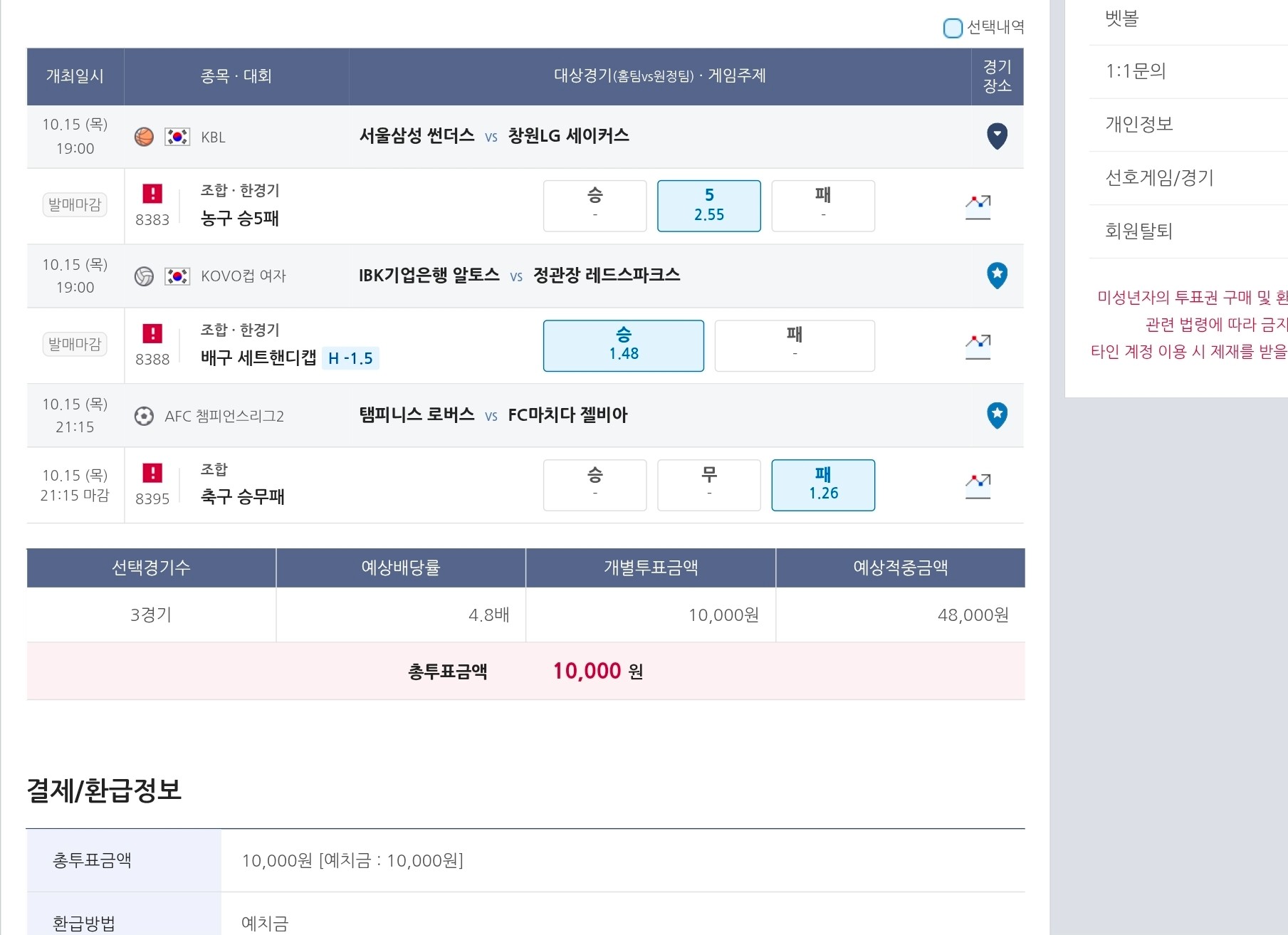This screenshot has height=935, width=1288.
Task: Click the volleyball icon beside KOVO컵 여자
Action: pyautogui.click(x=144, y=276)
